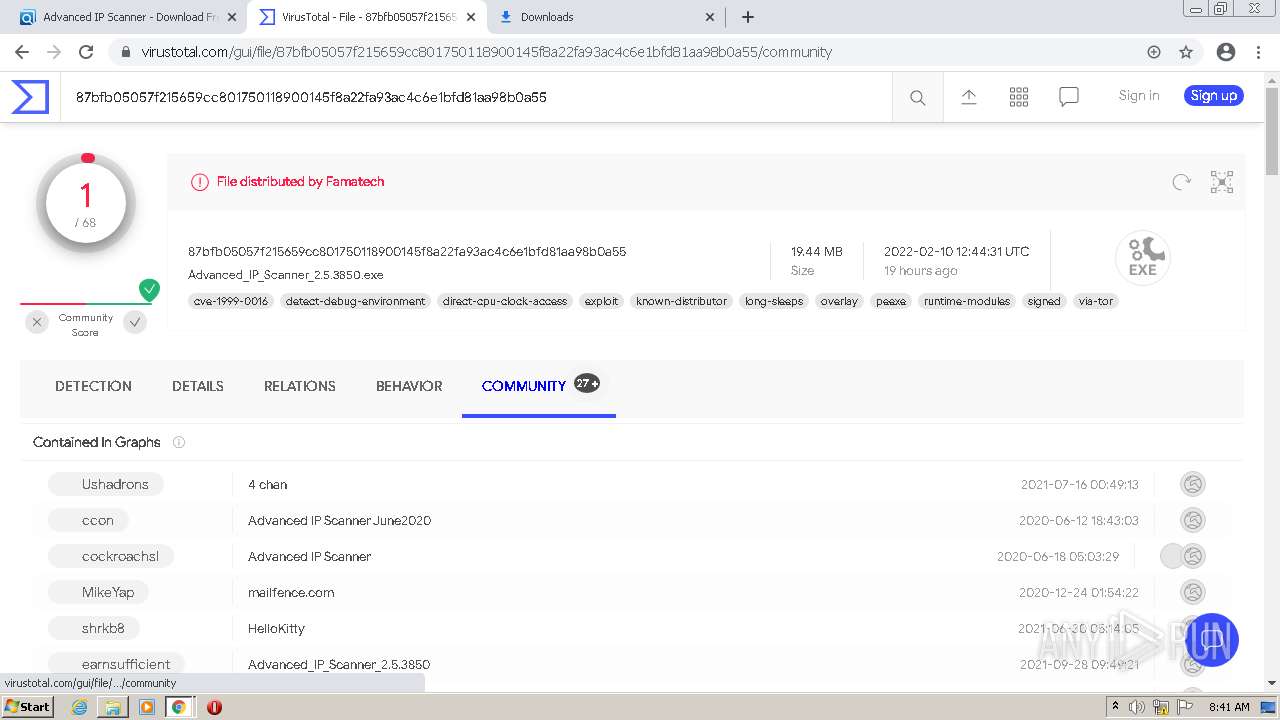Click the known-distributor tag
This screenshot has width=1280, height=720.
pyautogui.click(x=681, y=301)
